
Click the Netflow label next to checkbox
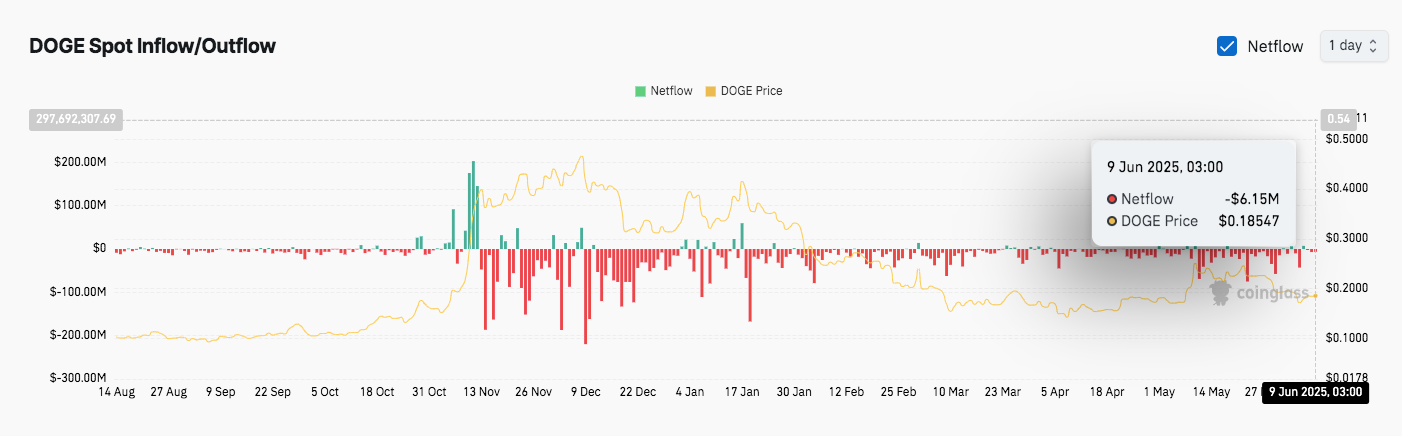tap(1275, 46)
